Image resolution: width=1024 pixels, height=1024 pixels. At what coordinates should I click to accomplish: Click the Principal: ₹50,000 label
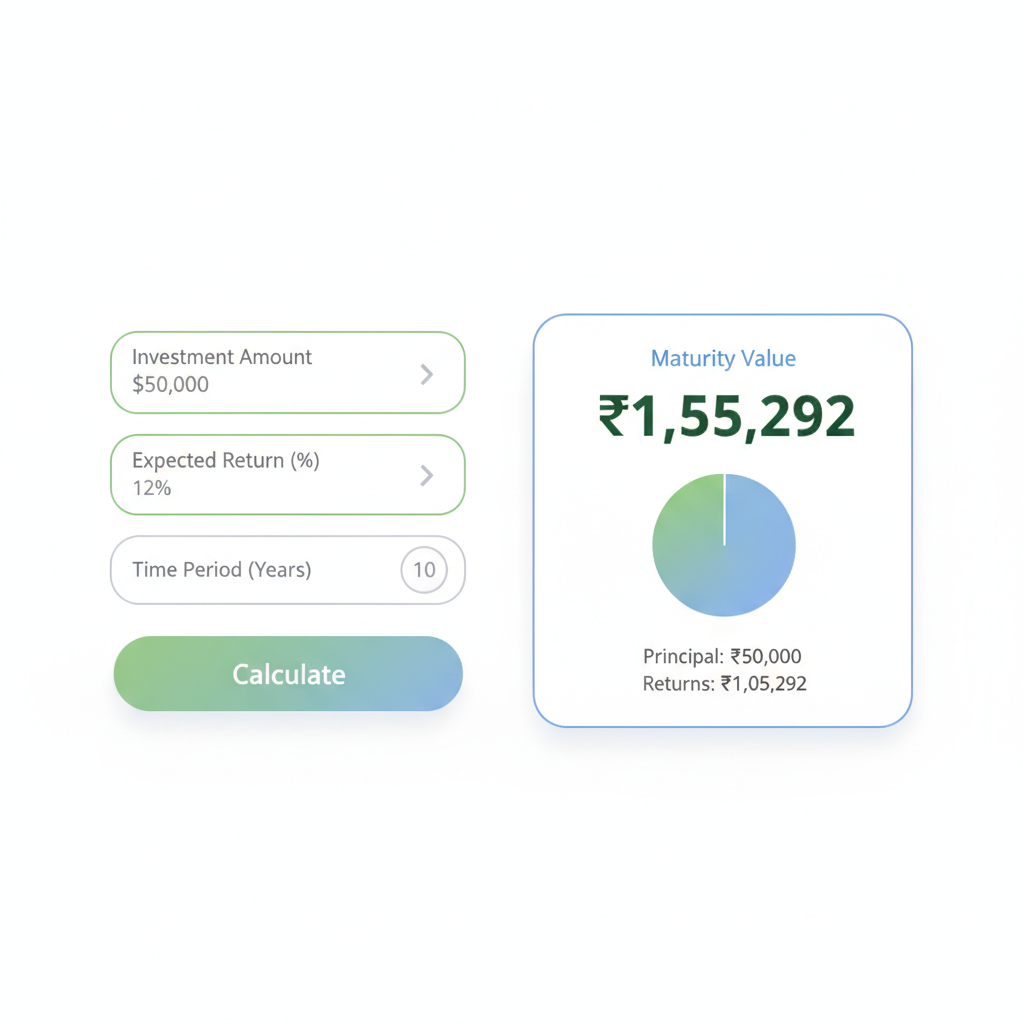pyautogui.click(x=722, y=656)
